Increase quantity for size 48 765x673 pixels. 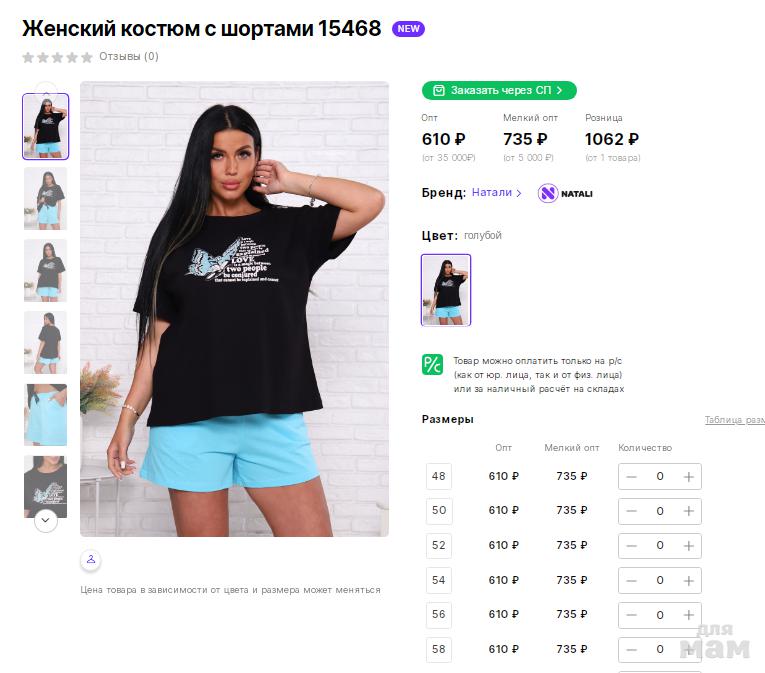click(688, 476)
